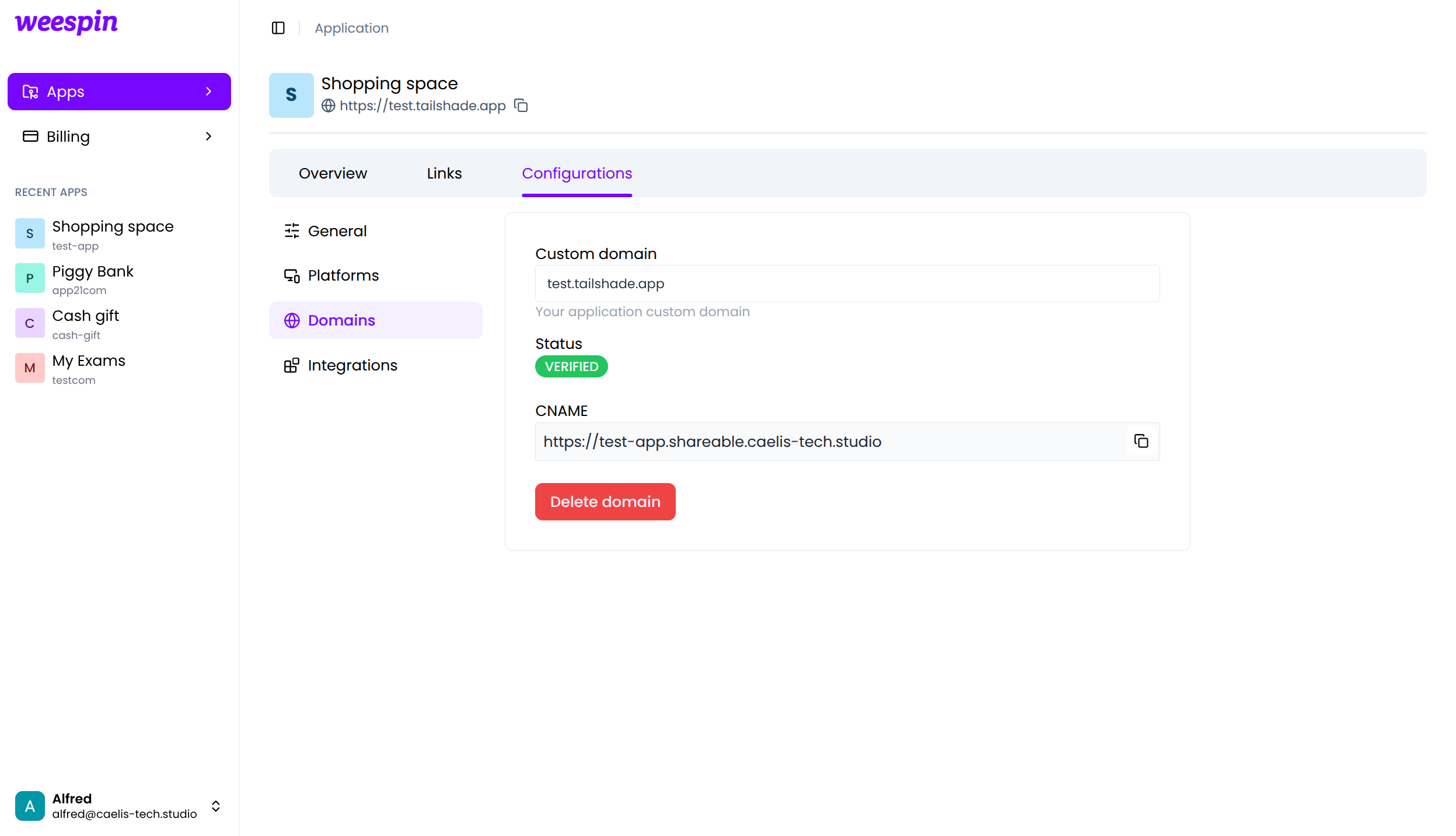
Task: Toggle the sidebar panel icon
Action: (278, 28)
